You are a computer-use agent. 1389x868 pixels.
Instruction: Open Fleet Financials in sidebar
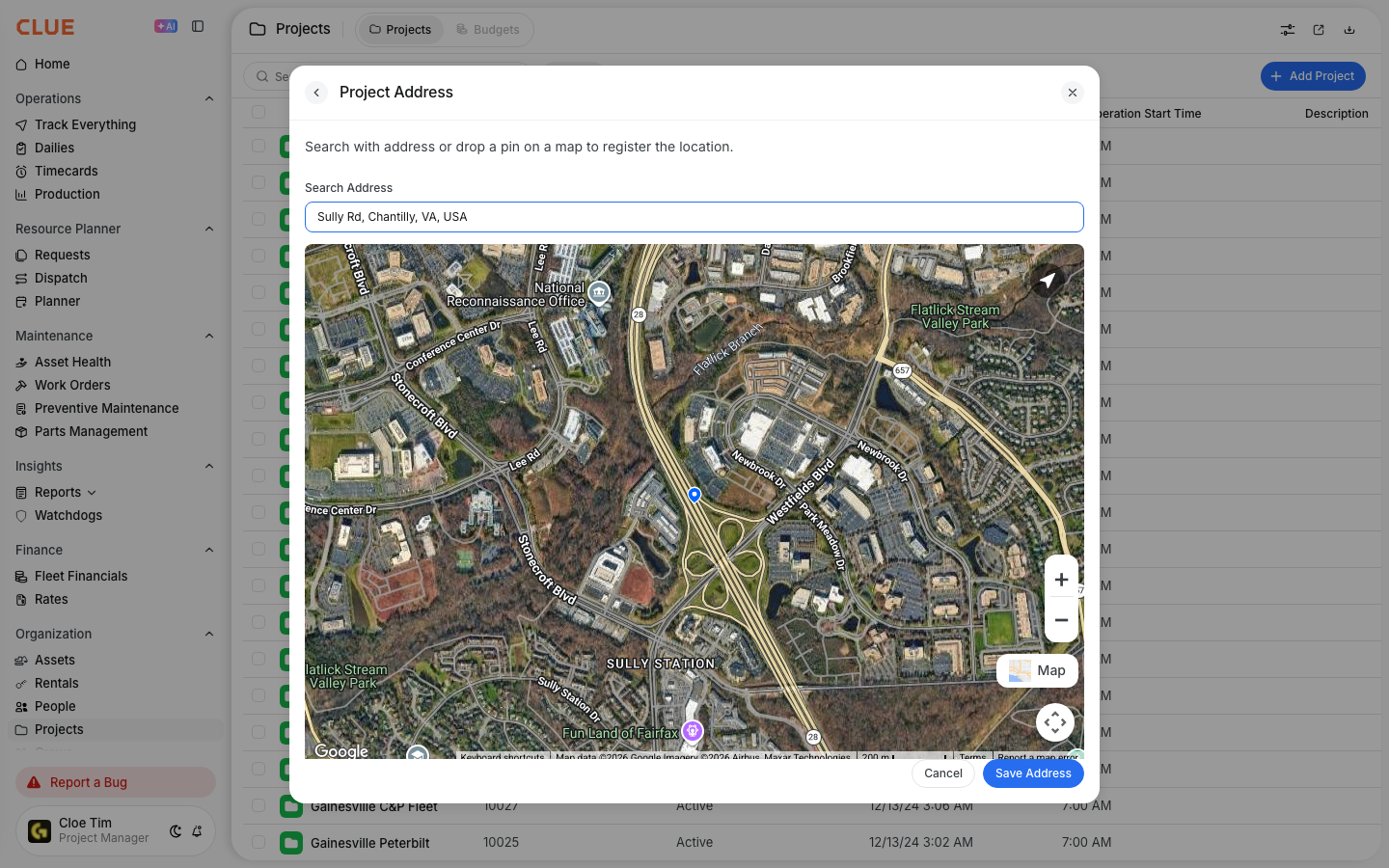81,576
